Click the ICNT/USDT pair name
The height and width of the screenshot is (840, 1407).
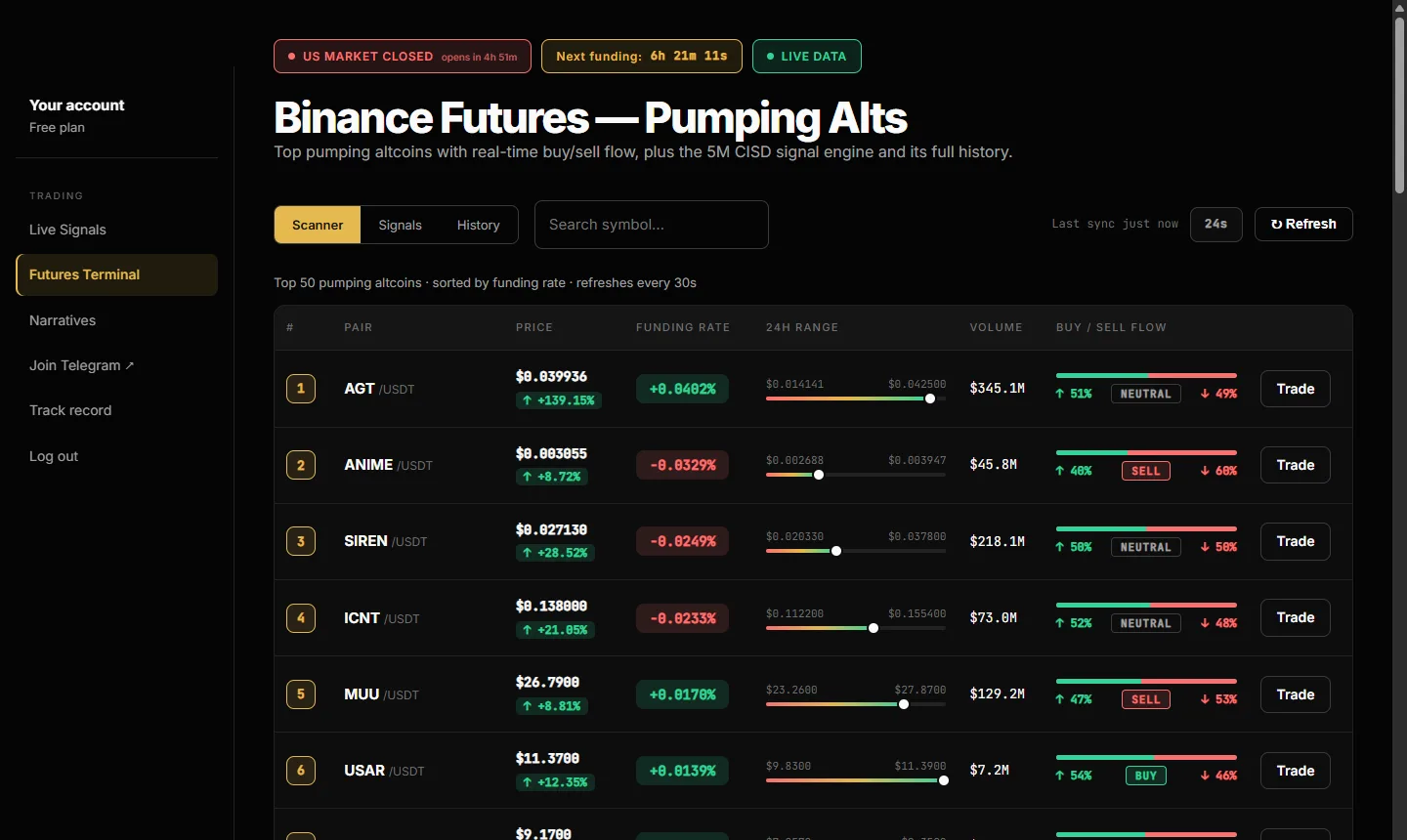(382, 618)
